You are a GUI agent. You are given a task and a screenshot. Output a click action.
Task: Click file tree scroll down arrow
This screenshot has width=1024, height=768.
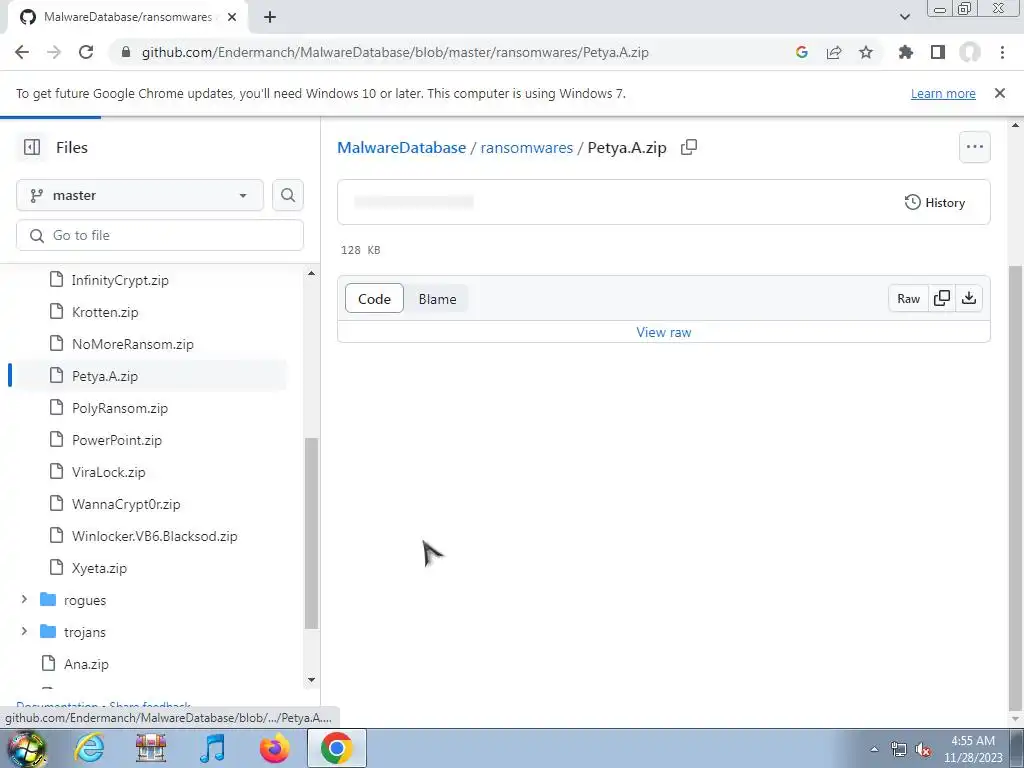tap(312, 680)
